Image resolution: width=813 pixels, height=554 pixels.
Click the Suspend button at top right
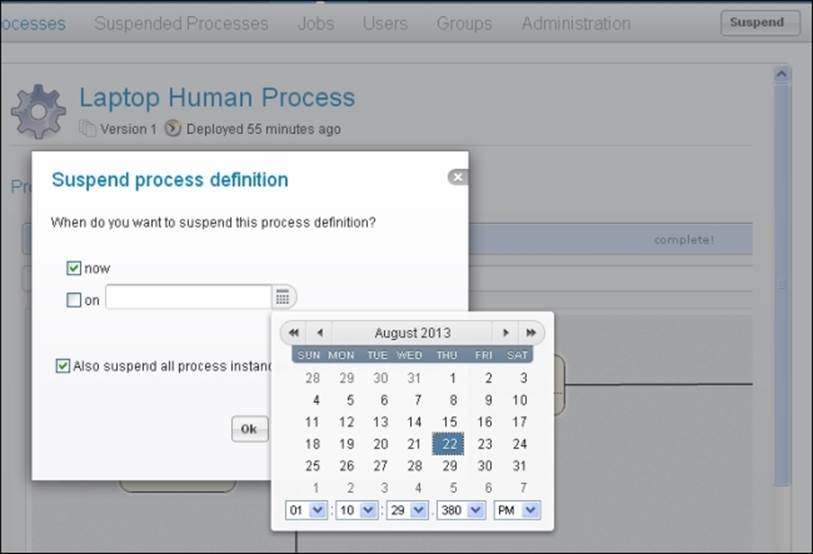(x=760, y=23)
